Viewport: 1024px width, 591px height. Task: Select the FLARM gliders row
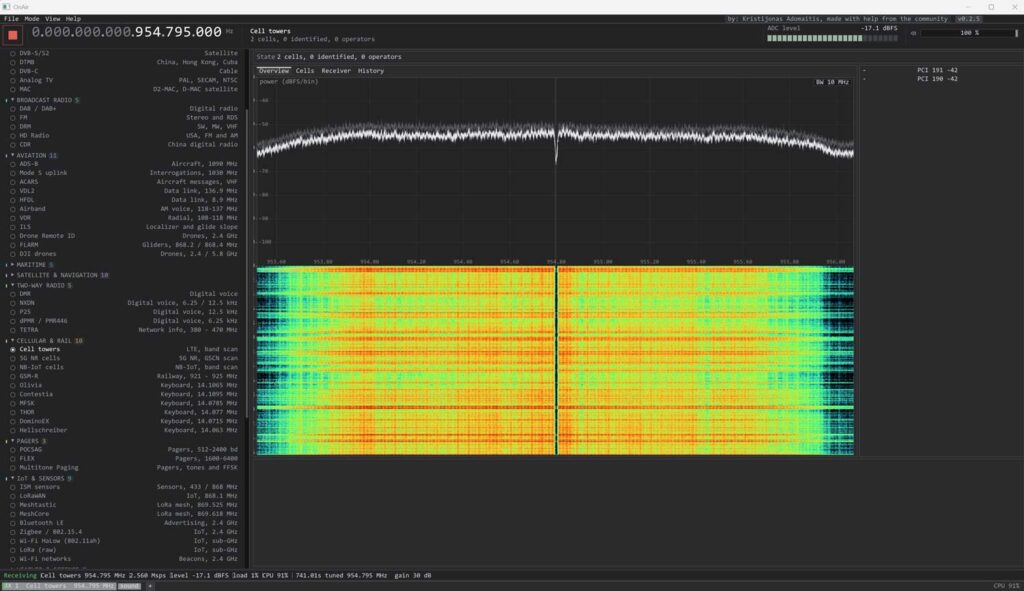pyautogui.click(x=124, y=245)
